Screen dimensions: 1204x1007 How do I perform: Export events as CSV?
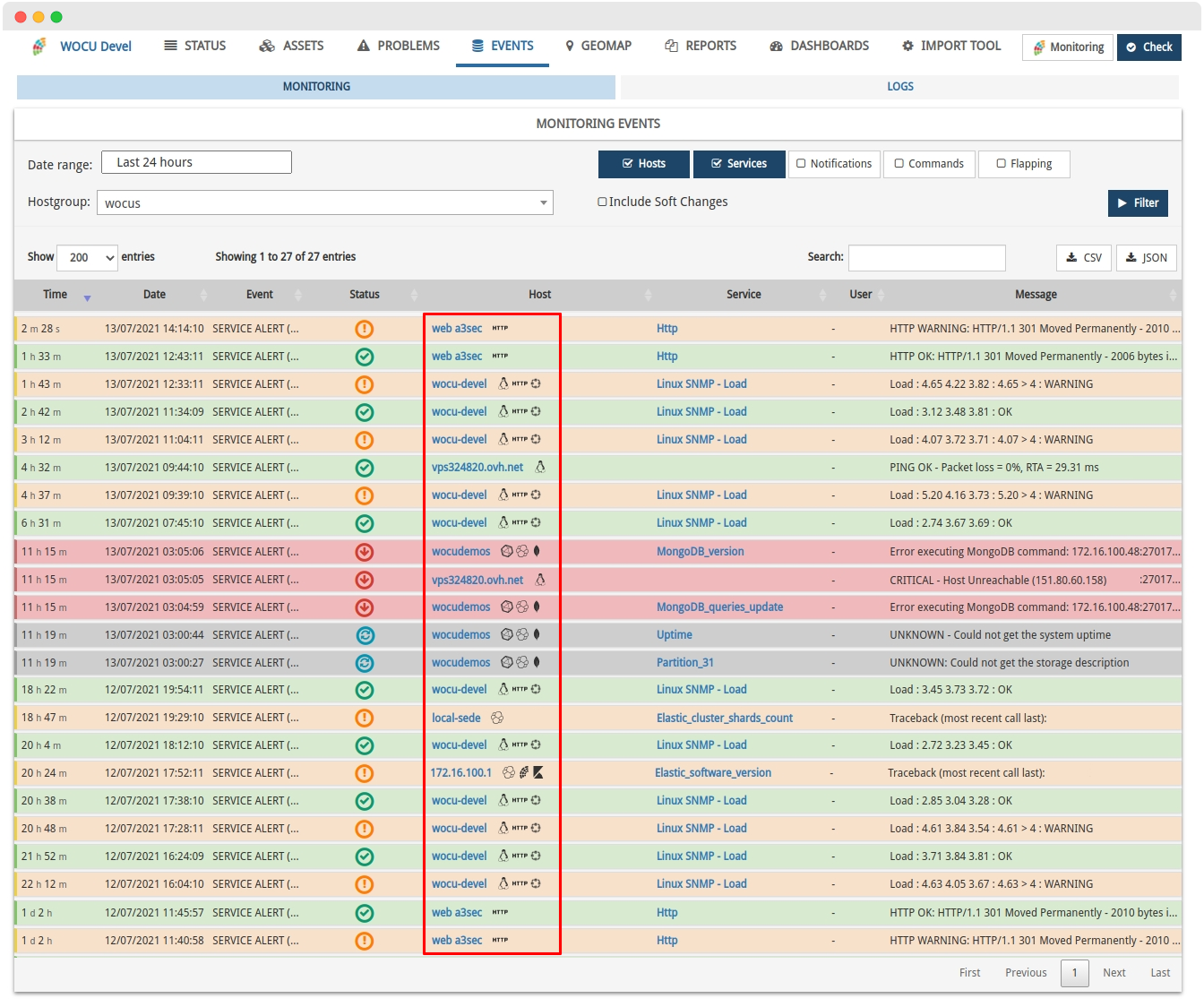(x=1084, y=258)
